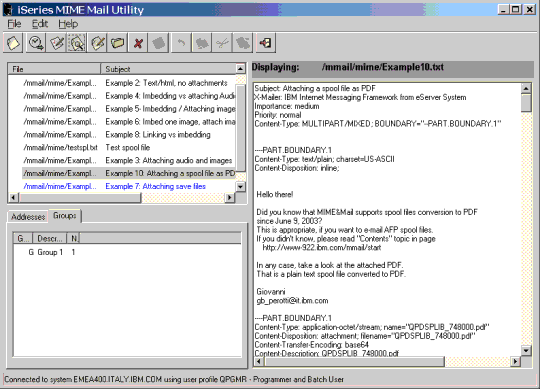Click the message pane scroll right arrow
This screenshot has height=389, width=540.
point(515,361)
